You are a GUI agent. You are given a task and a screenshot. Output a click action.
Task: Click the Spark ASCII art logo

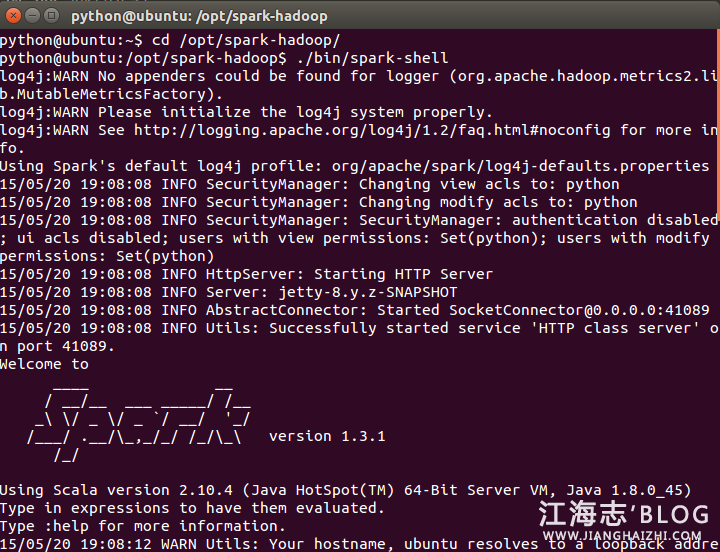click(x=138, y=420)
